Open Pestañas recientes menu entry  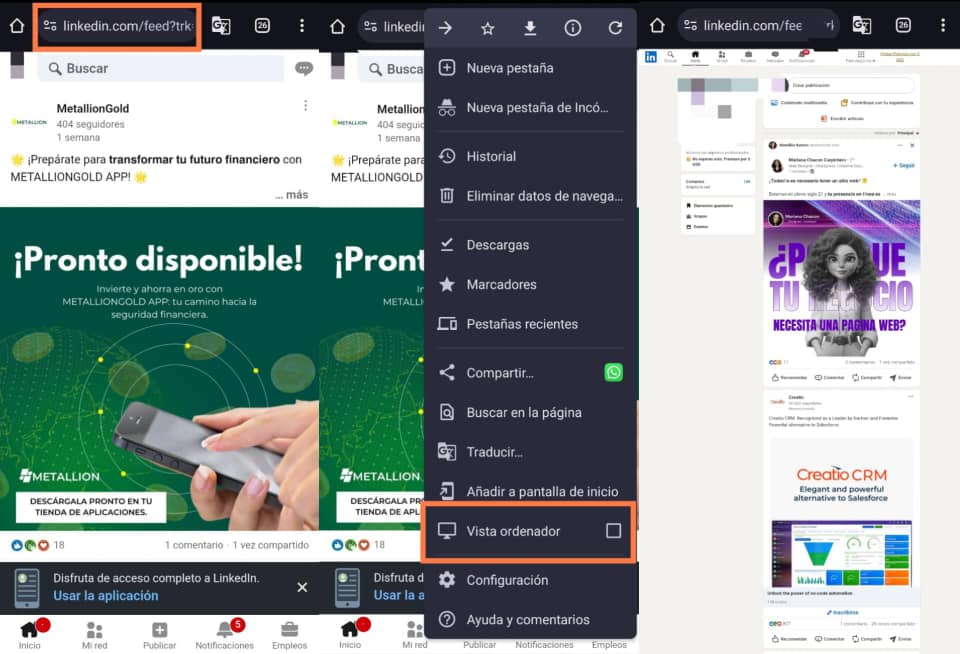(531, 324)
